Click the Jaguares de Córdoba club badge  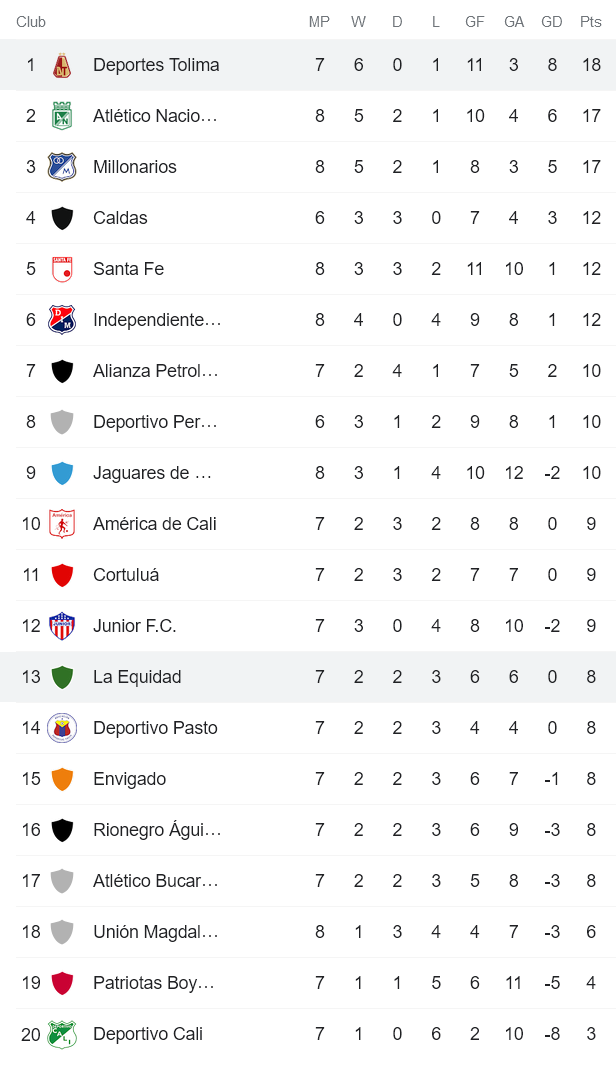61,472
